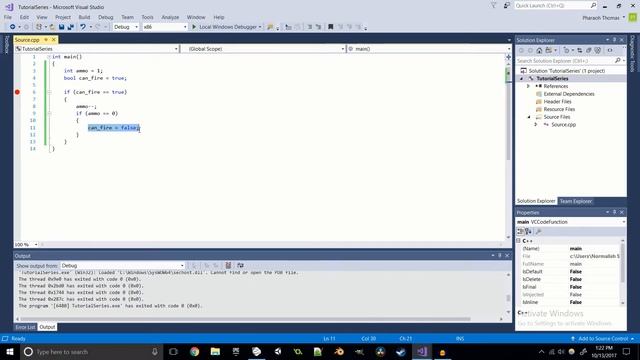The image size is (640, 360).
Task: Click Solution Explorer properties wrench icon
Action: (x=598, y=51)
